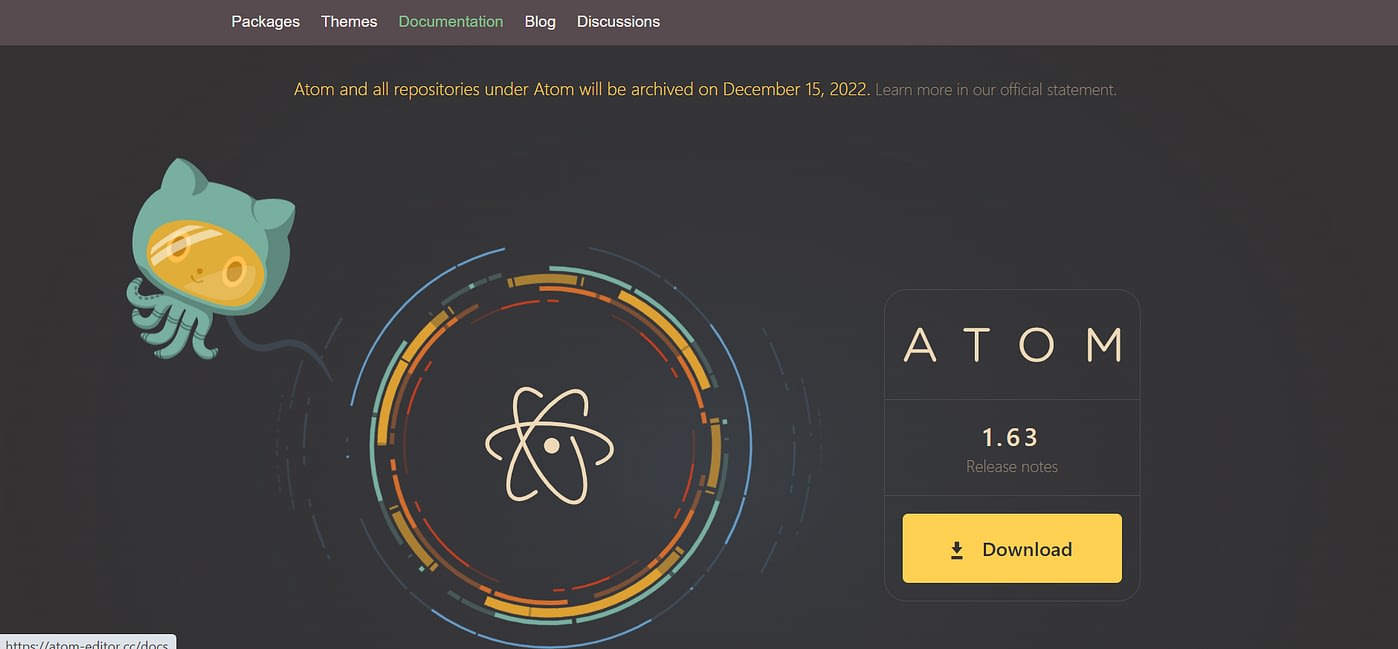Click the Octocat astronaut mascot

[210, 258]
